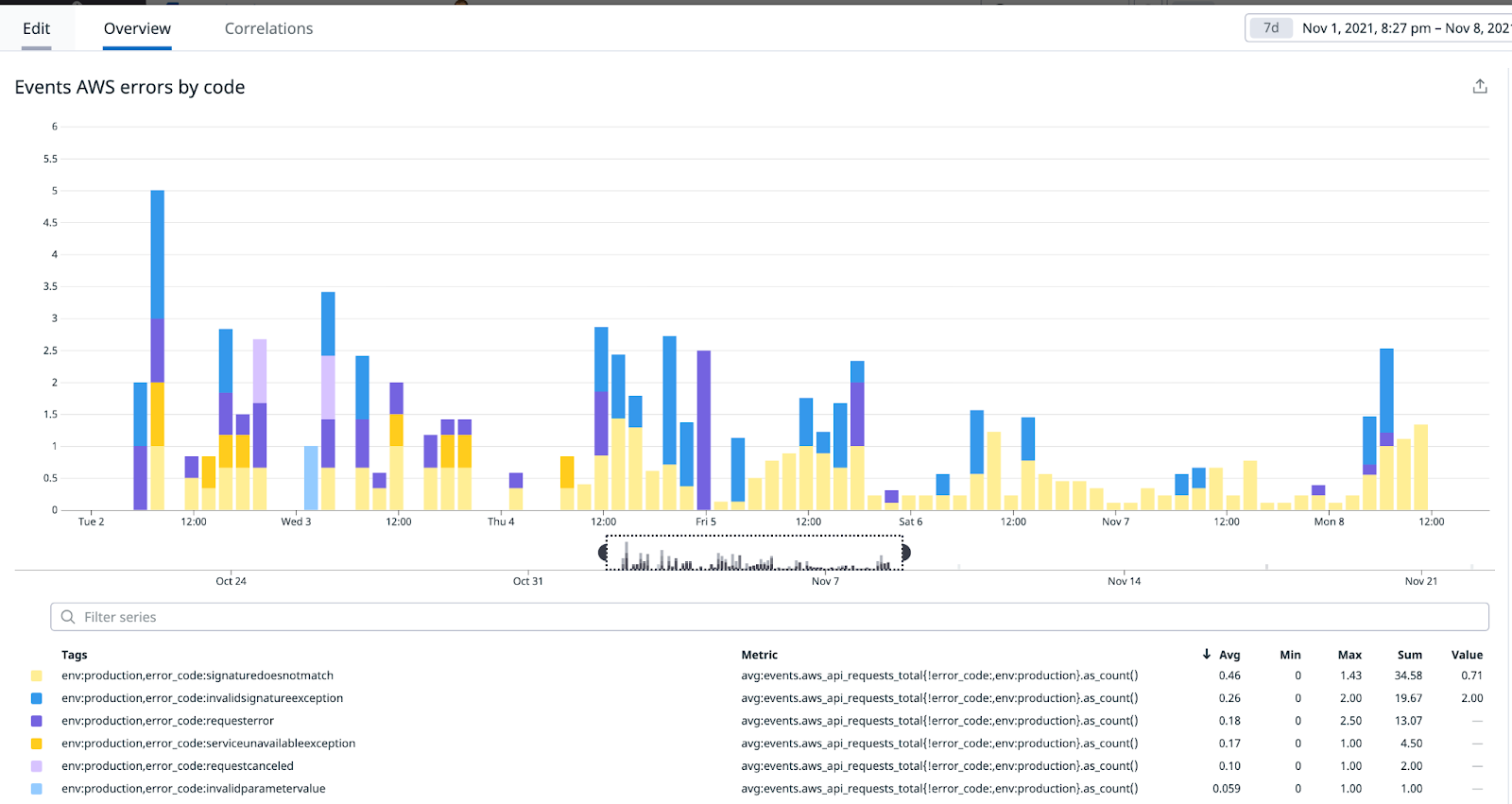Click requestcanceled lavender swatch
This screenshot has height=804, width=1512.
click(37, 766)
